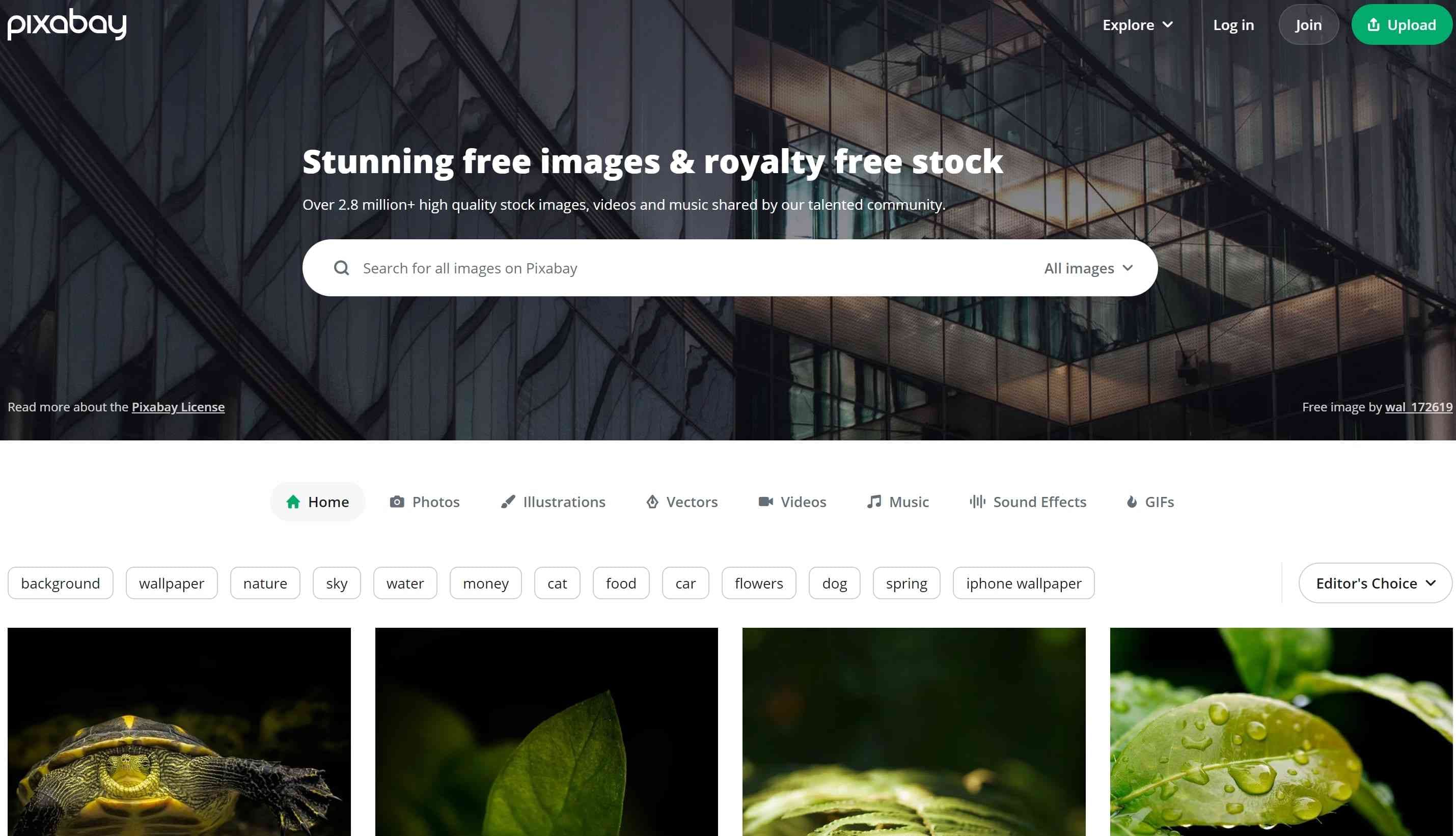Screen dimensions: 1456x836
Task: Click the Vectors tab icon
Action: pyautogui.click(x=651, y=501)
